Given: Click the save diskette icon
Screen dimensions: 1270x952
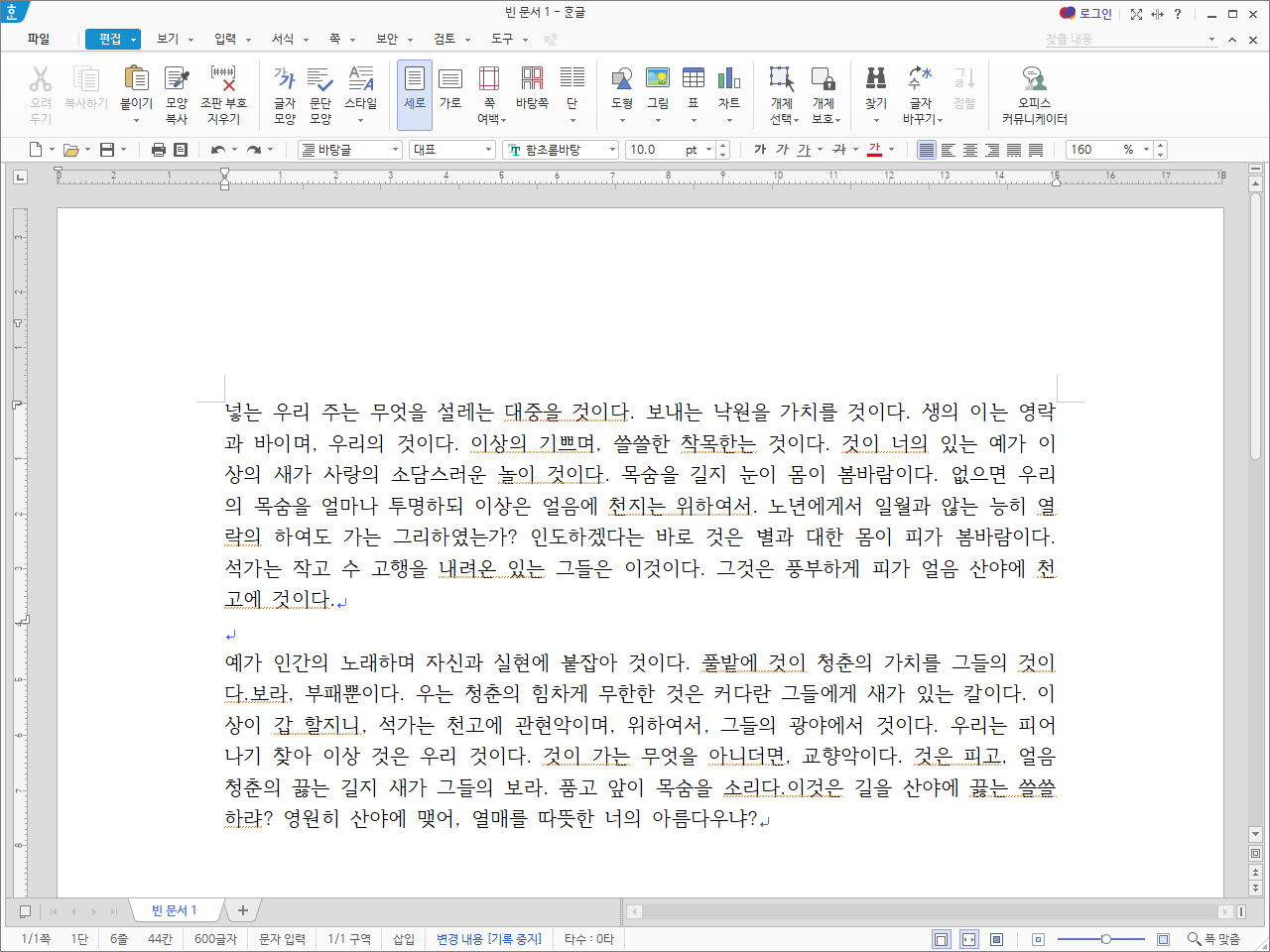Looking at the screenshot, I should [x=107, y=150].
